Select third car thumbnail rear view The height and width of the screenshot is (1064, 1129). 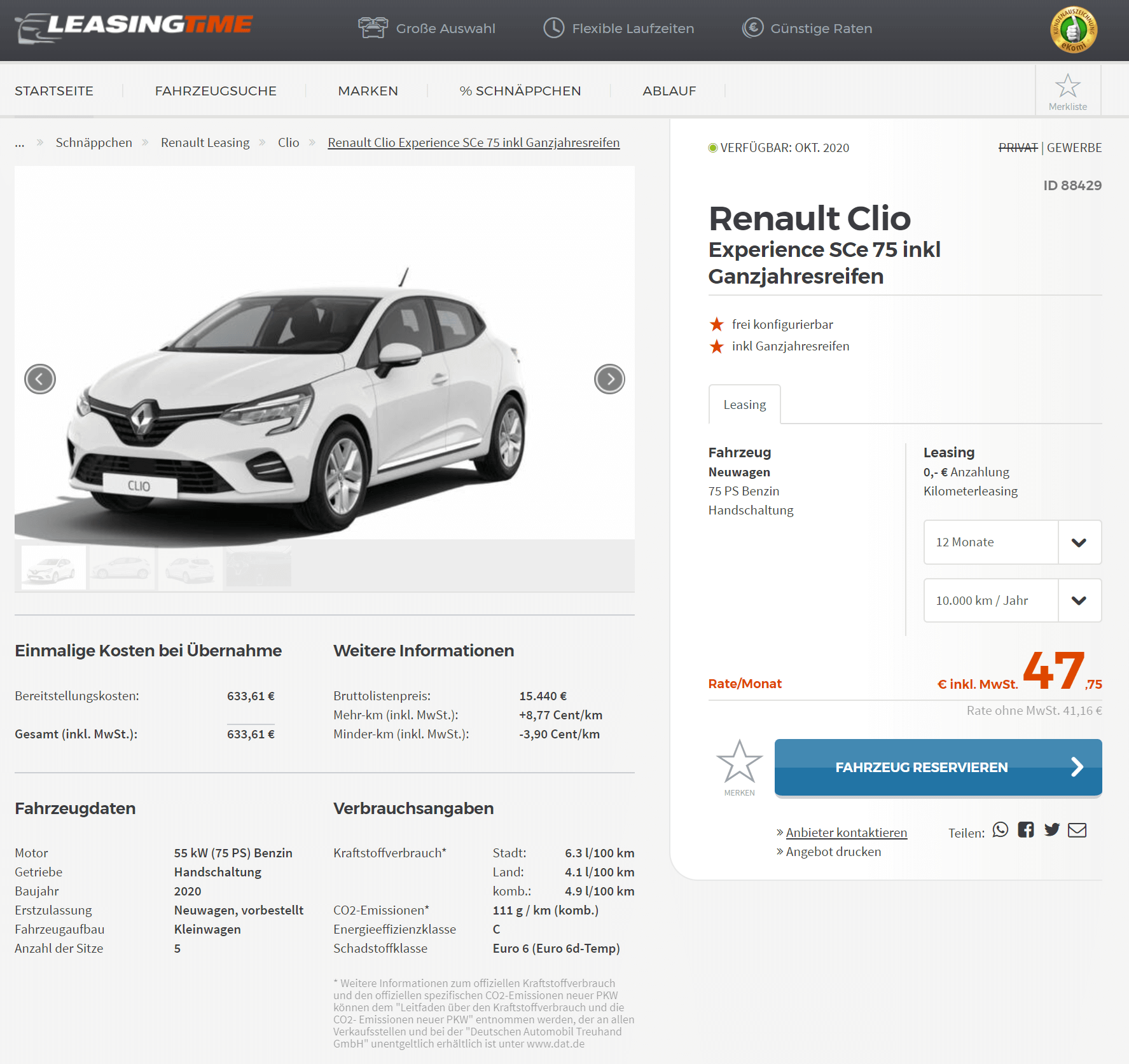coord(190,567)
